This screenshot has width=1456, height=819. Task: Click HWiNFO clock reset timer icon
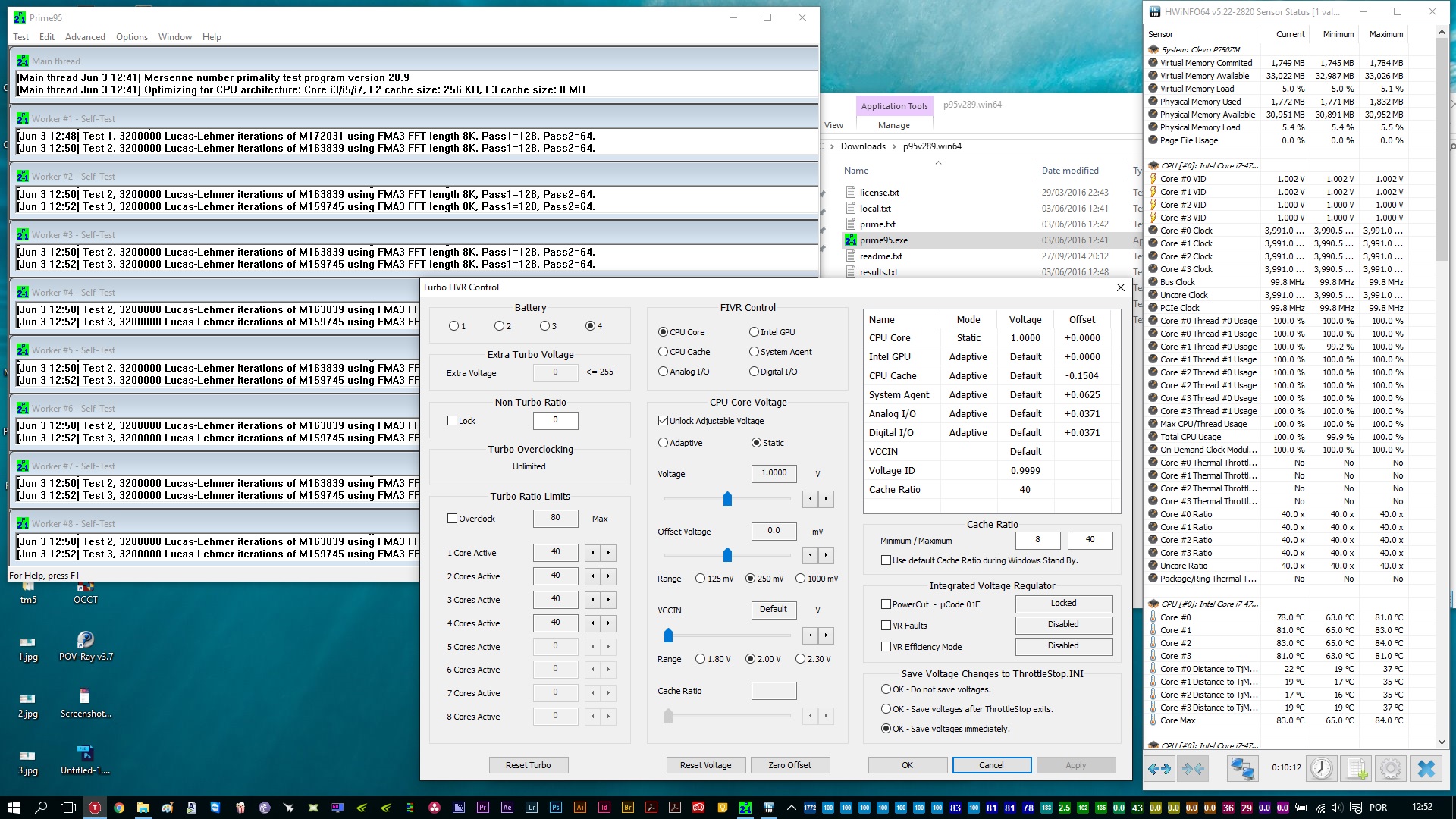(1322, 768)
